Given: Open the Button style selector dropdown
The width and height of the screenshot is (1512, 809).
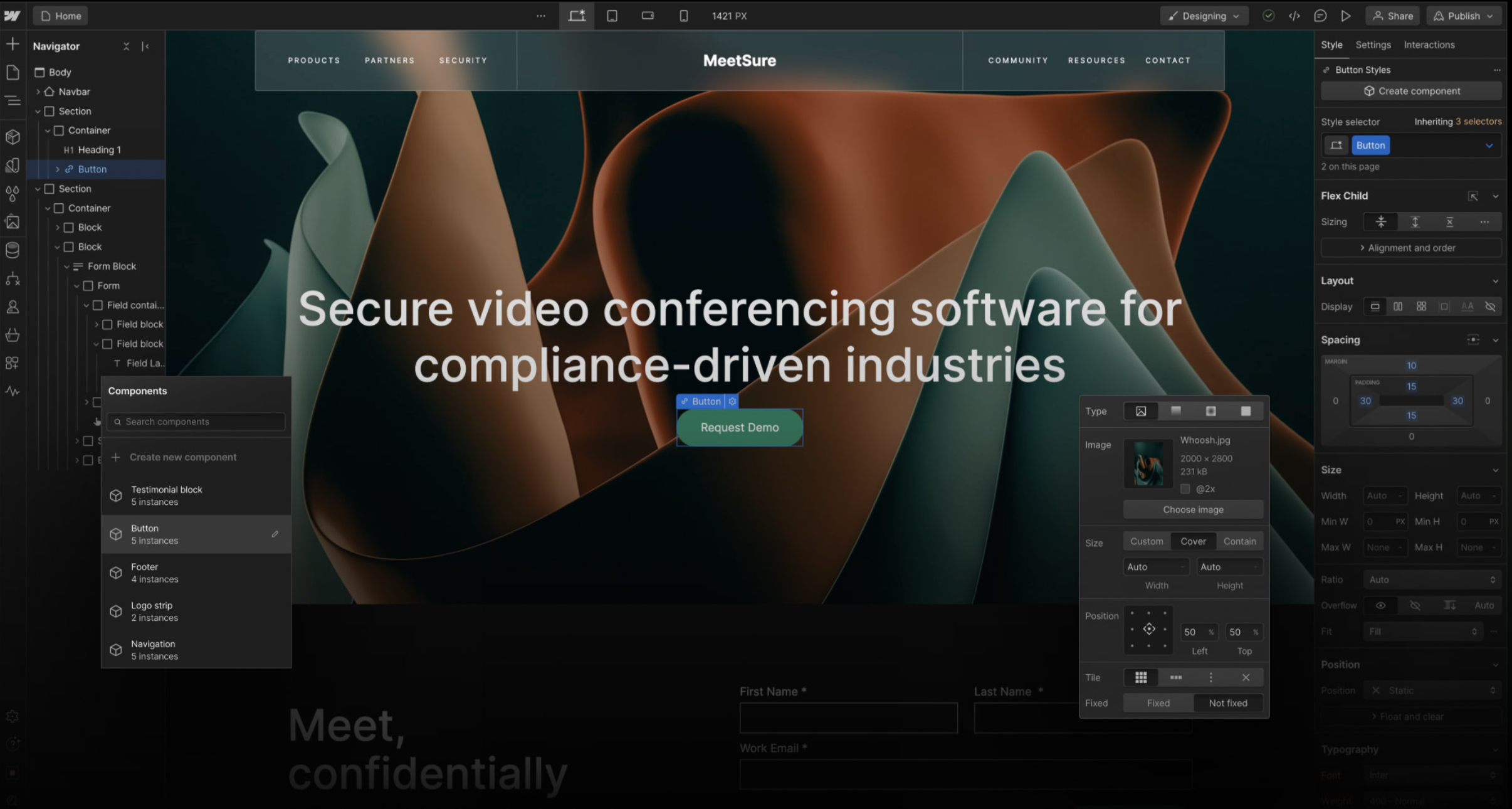Looking at the screenshot, I should (1489, 145).
